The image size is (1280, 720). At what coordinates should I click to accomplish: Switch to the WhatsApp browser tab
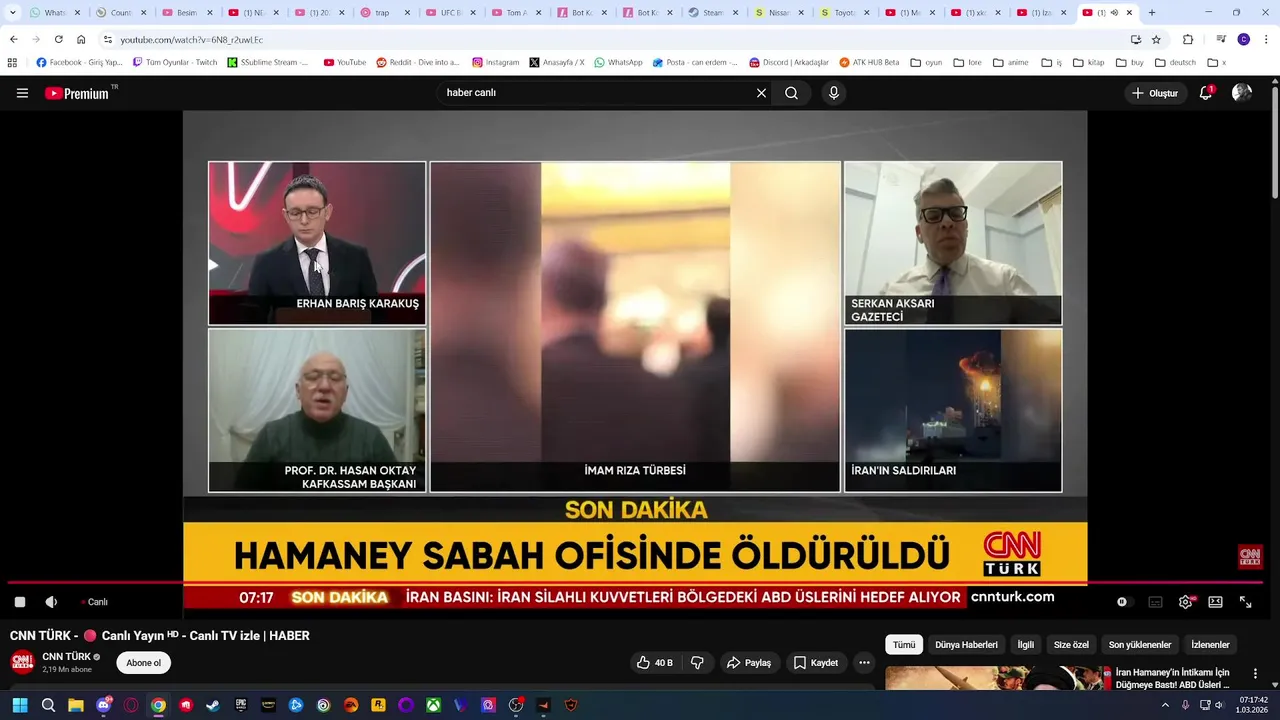(x=55, y=13)
